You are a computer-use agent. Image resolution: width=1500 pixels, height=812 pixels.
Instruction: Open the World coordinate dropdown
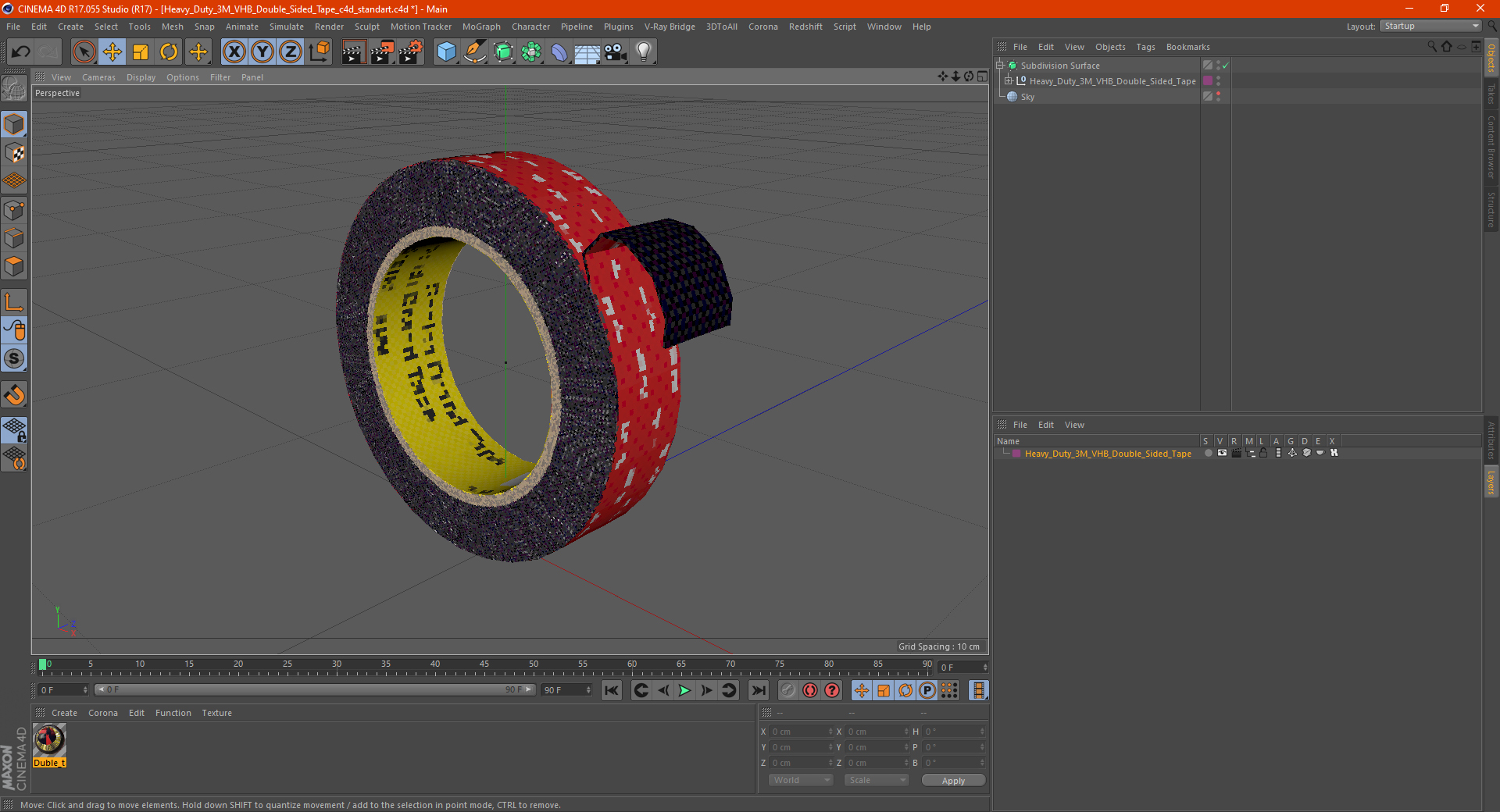click(801, 780)
